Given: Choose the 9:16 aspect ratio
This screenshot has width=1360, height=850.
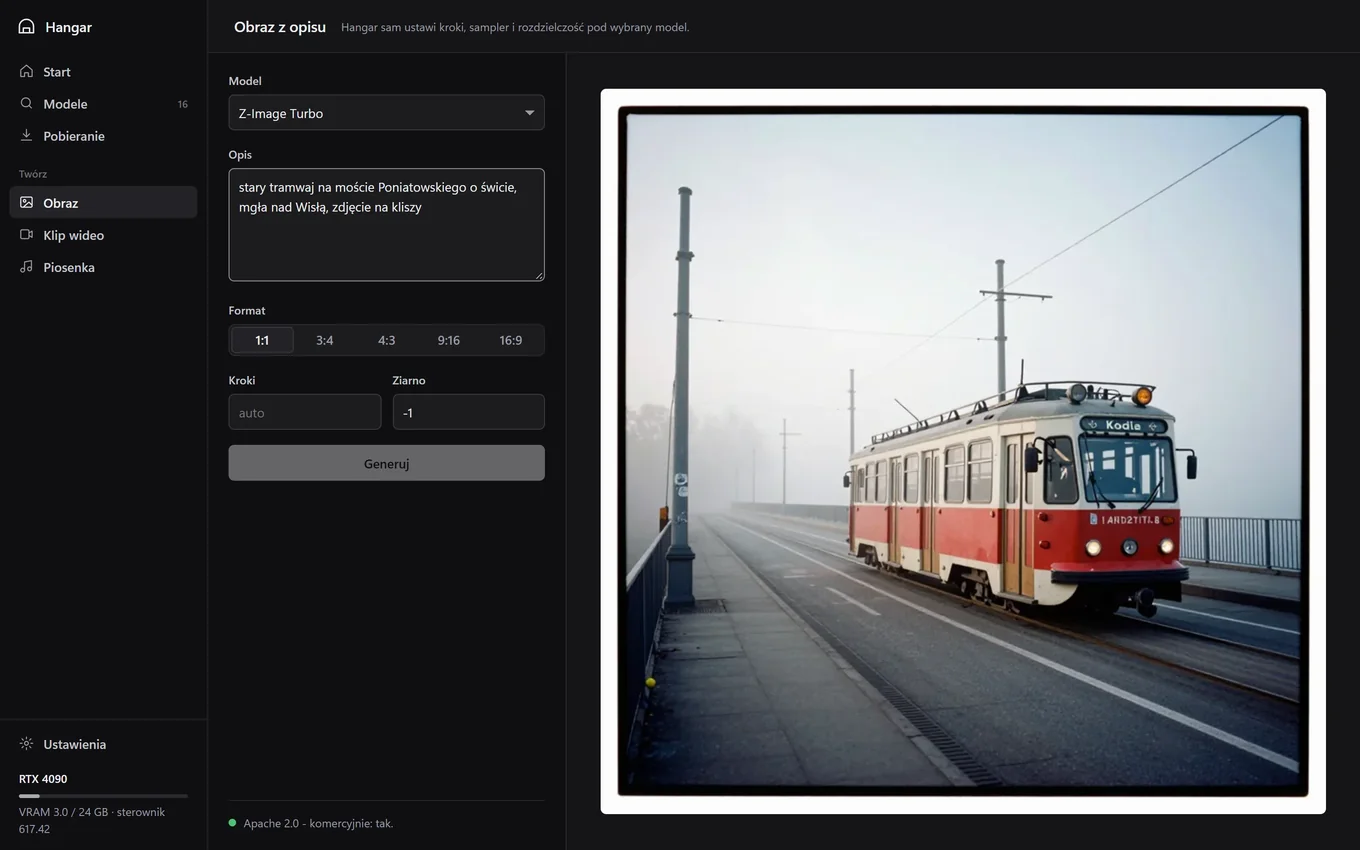Looking at the screenshot, I should coord(448,340).
